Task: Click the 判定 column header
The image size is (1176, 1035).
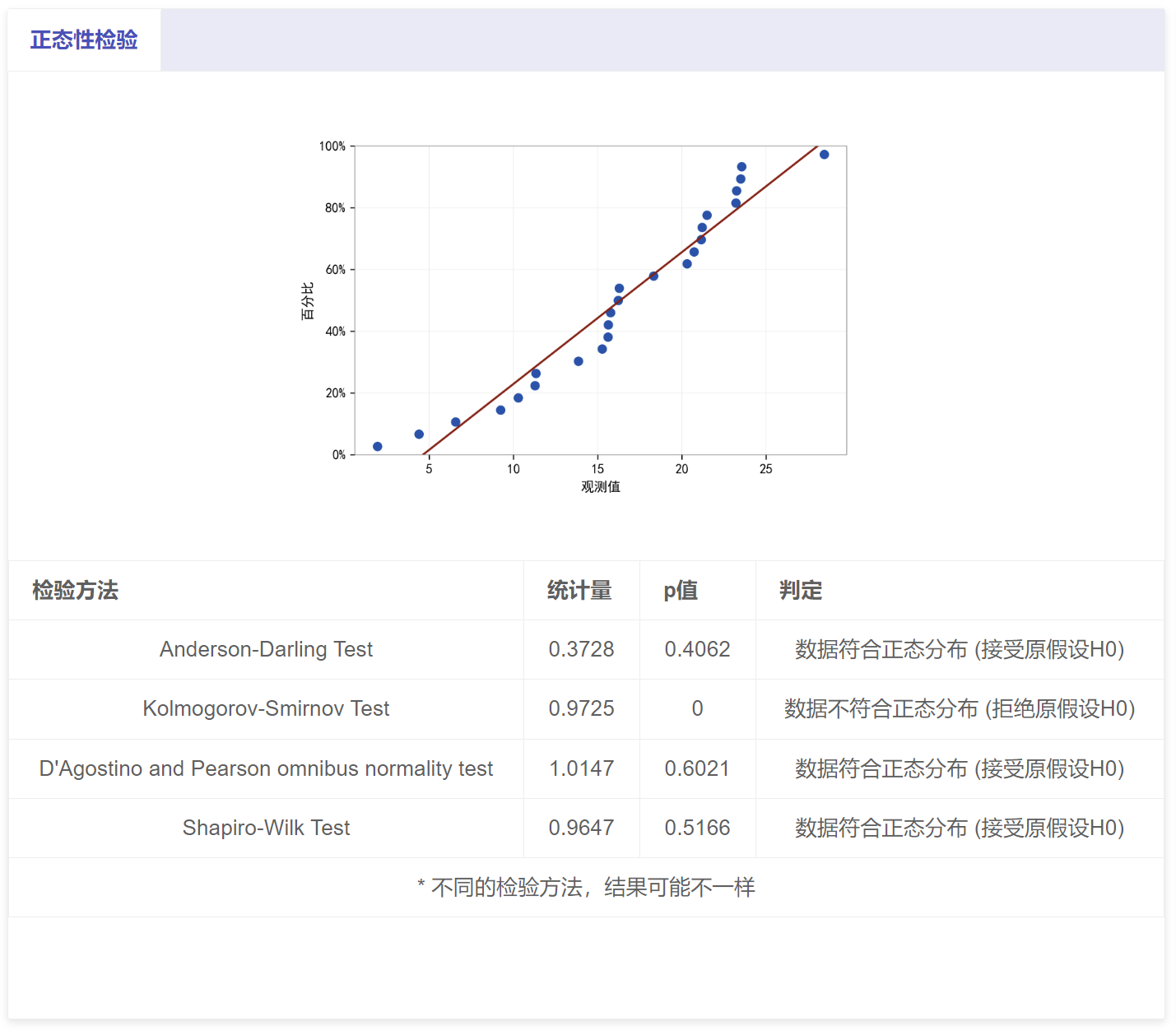Action: pyautogui.click(x=801, y=591)
